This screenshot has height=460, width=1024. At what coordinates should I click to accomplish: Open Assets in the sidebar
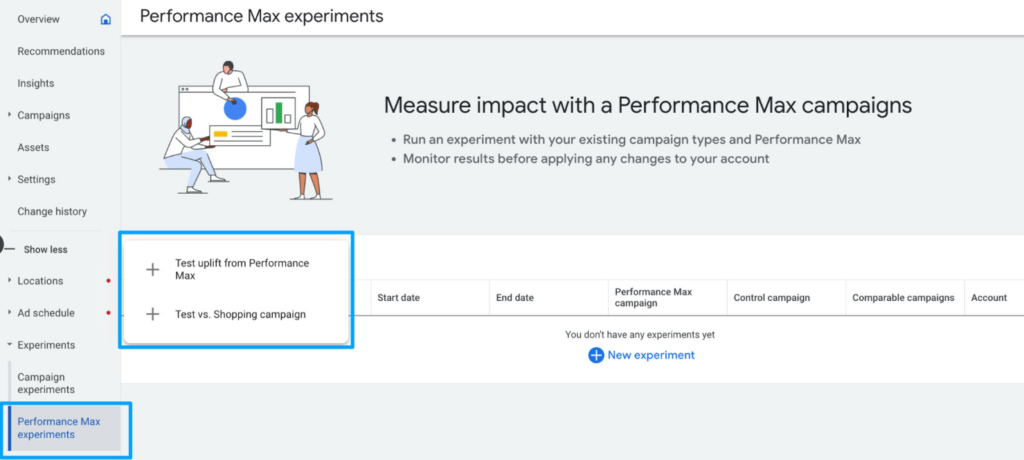[33, 147]
